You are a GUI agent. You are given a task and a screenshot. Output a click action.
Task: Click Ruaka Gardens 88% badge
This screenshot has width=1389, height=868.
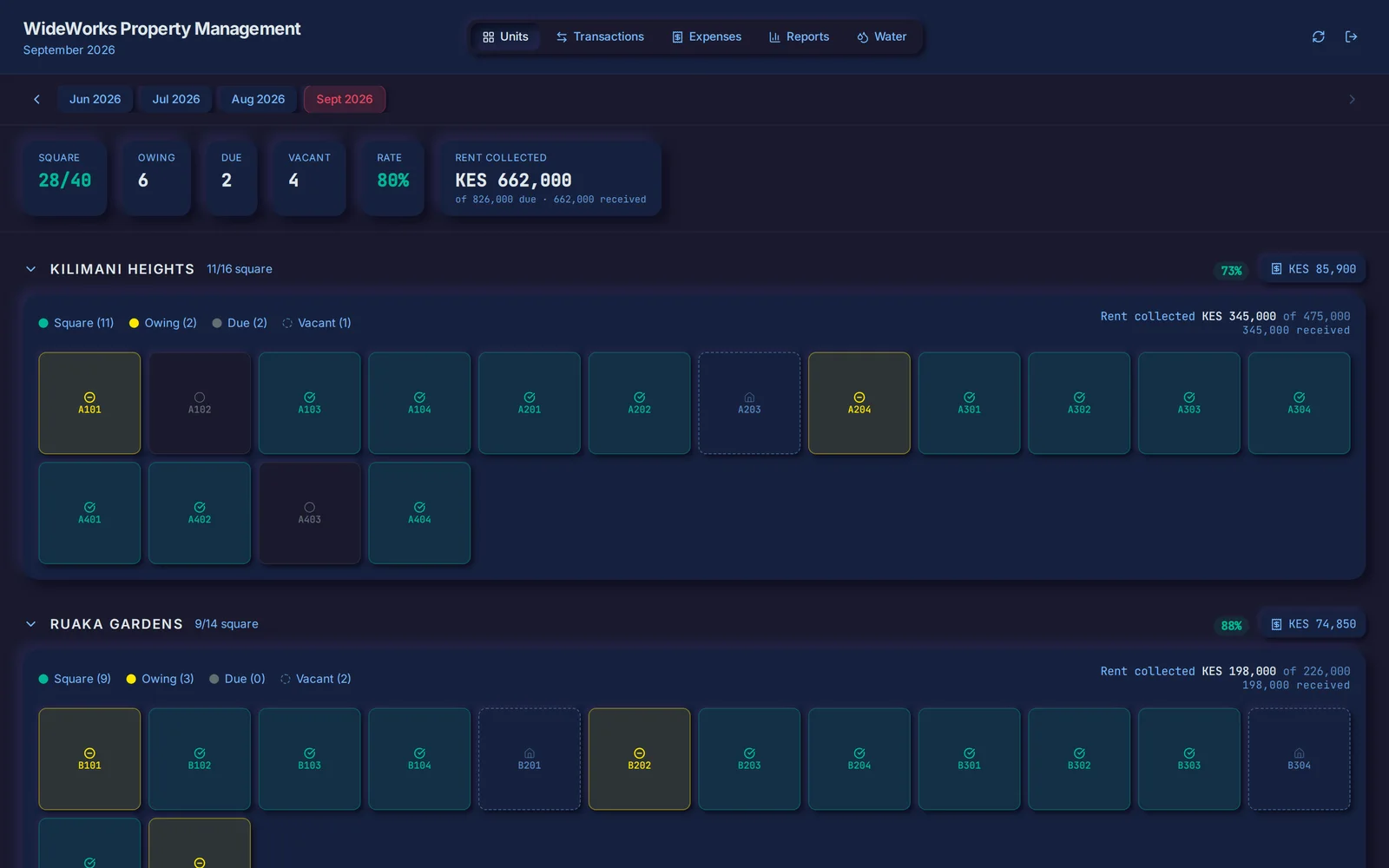(x=1231, y=626)
